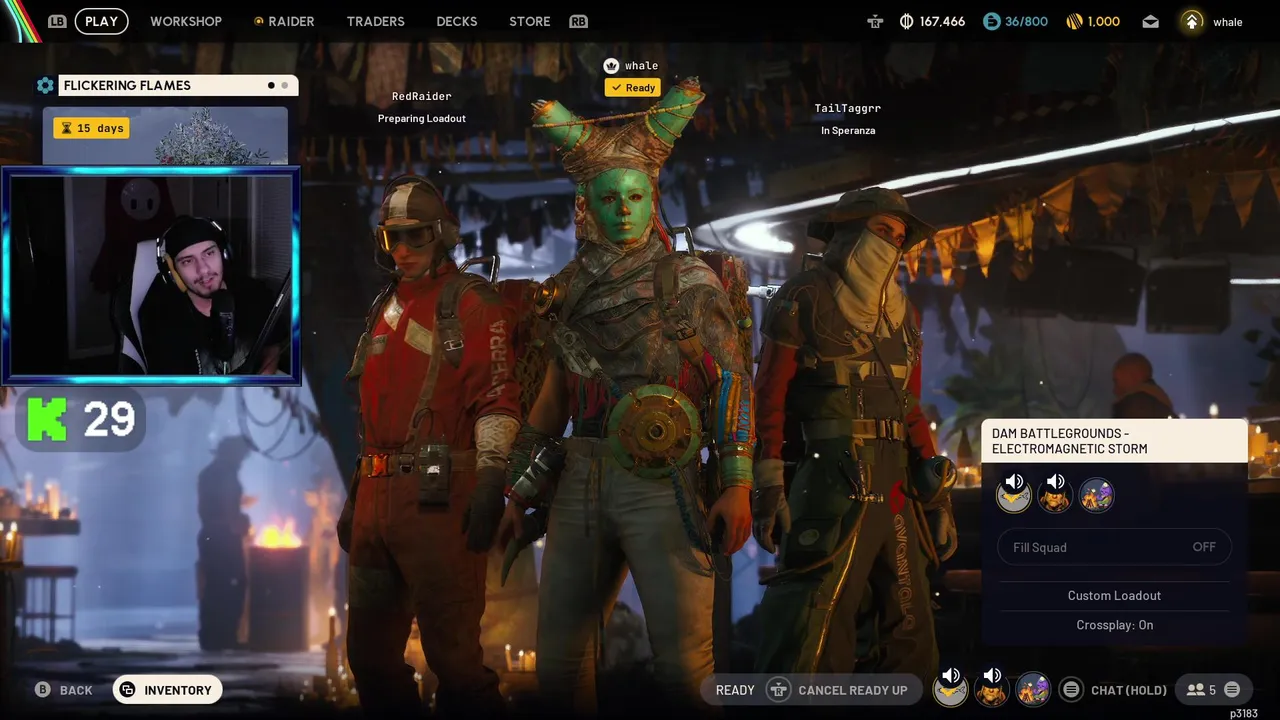1280x720 pixels.
Task: Click the crown icon beside whale
Action: click(x=611, y=65)
